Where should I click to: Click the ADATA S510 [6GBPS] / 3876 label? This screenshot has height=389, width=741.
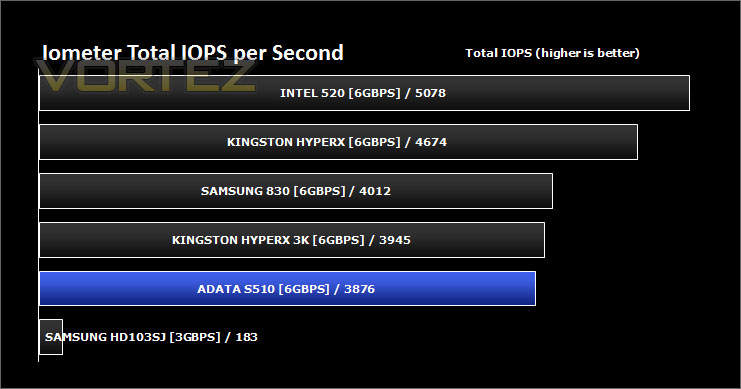(x=286, y=289)
